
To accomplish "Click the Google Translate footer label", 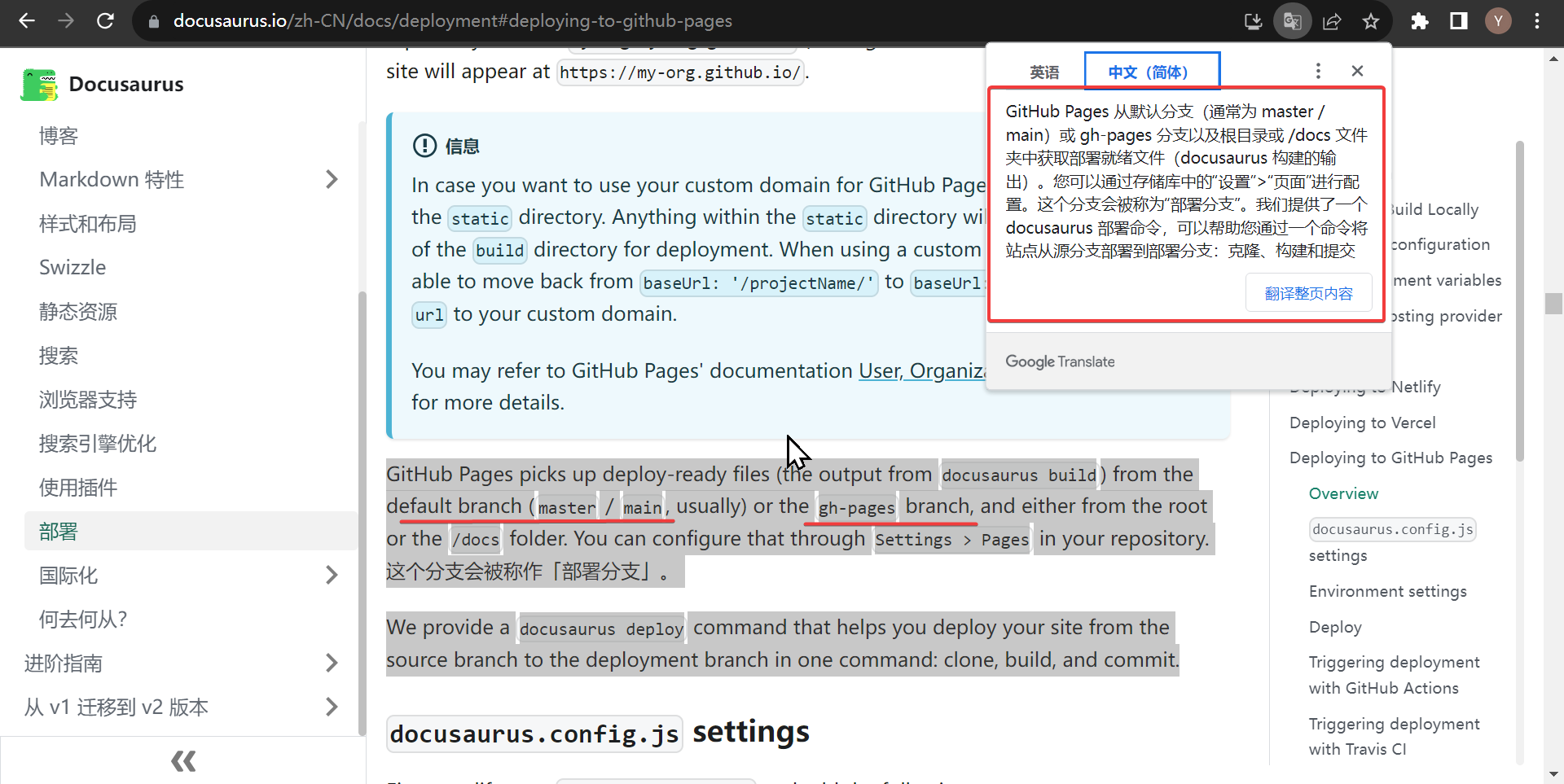I will click(1060, 361).
